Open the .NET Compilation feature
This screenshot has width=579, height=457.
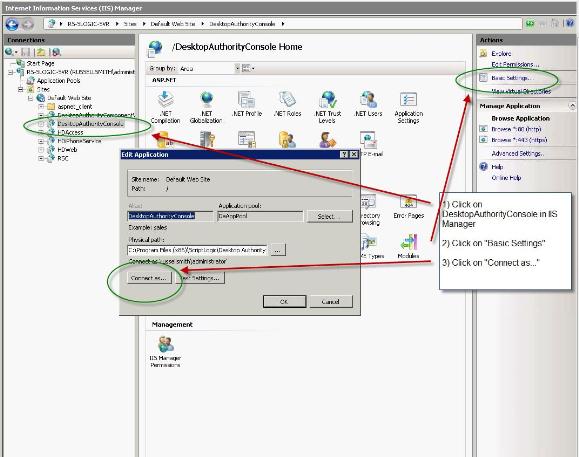[x=165, y=107]
